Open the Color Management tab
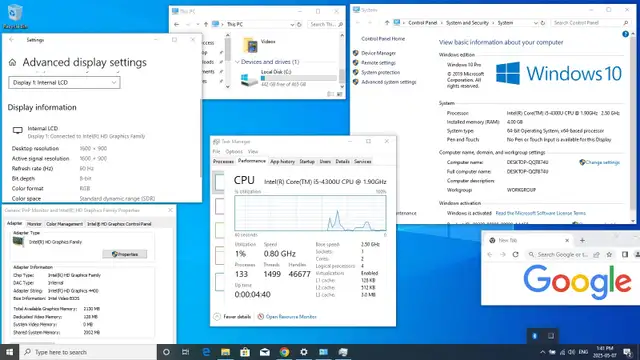 [64, 224]
